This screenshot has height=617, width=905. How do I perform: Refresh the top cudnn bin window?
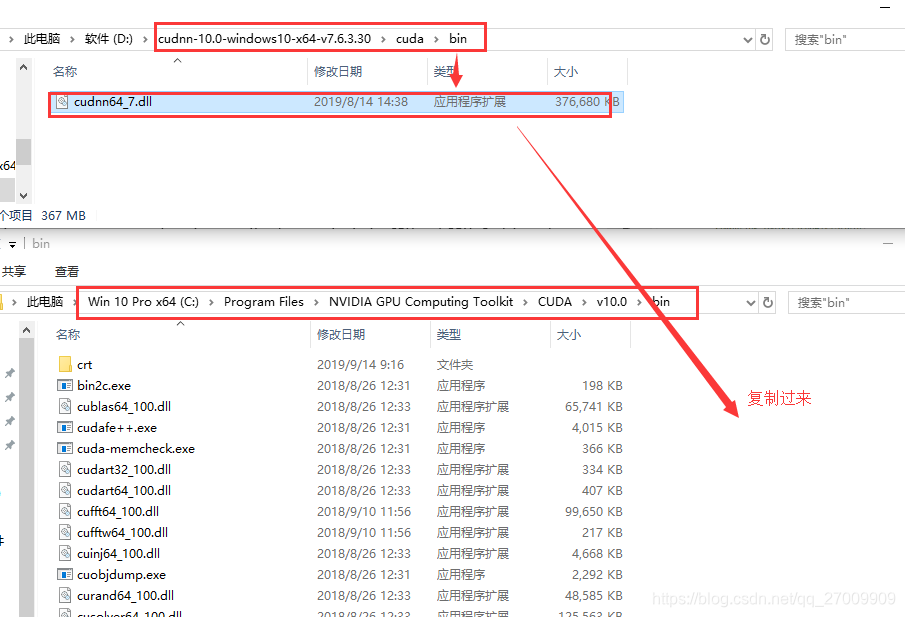point(765,39)
